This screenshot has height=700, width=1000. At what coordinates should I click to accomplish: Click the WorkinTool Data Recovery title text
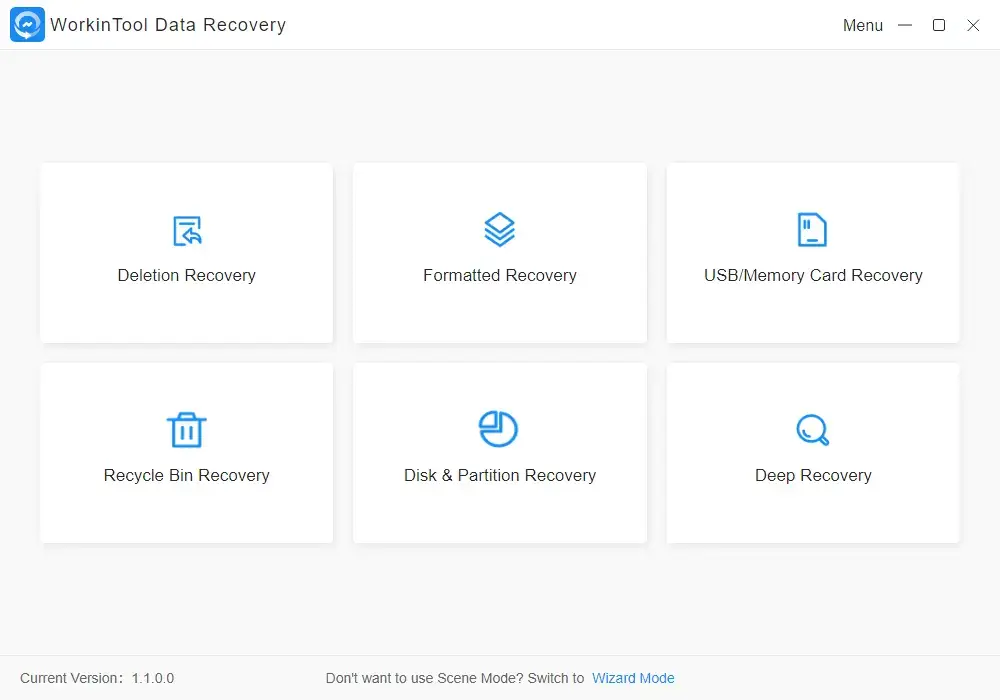[168, 25]
